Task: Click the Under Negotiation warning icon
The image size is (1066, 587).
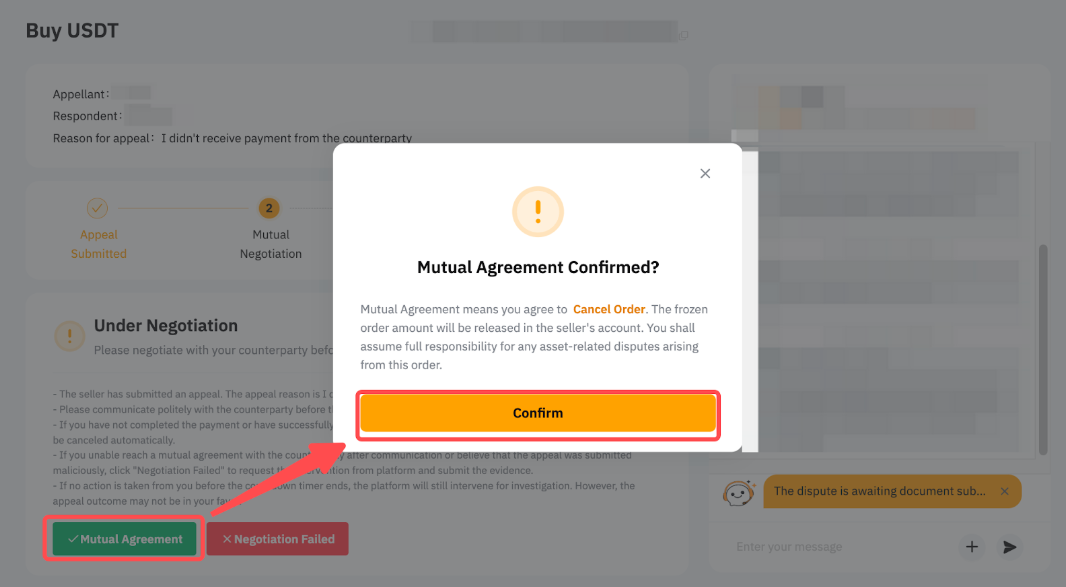Action: coord(69,336)
